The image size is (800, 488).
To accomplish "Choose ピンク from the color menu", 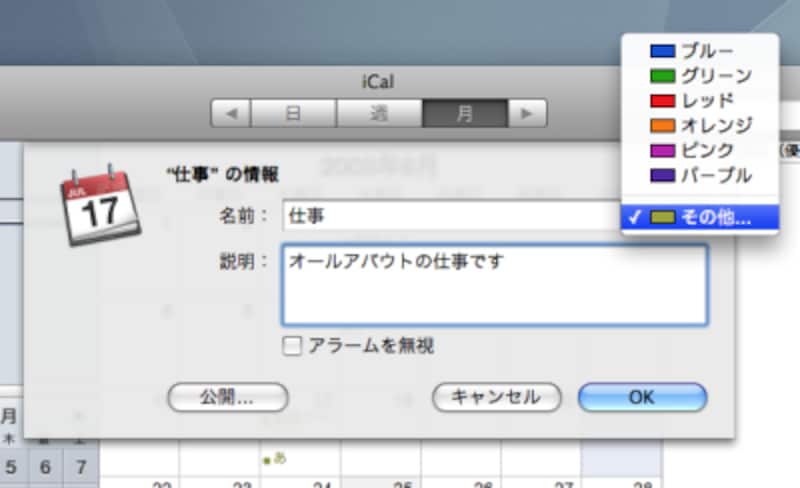I will tap(699, 151).
